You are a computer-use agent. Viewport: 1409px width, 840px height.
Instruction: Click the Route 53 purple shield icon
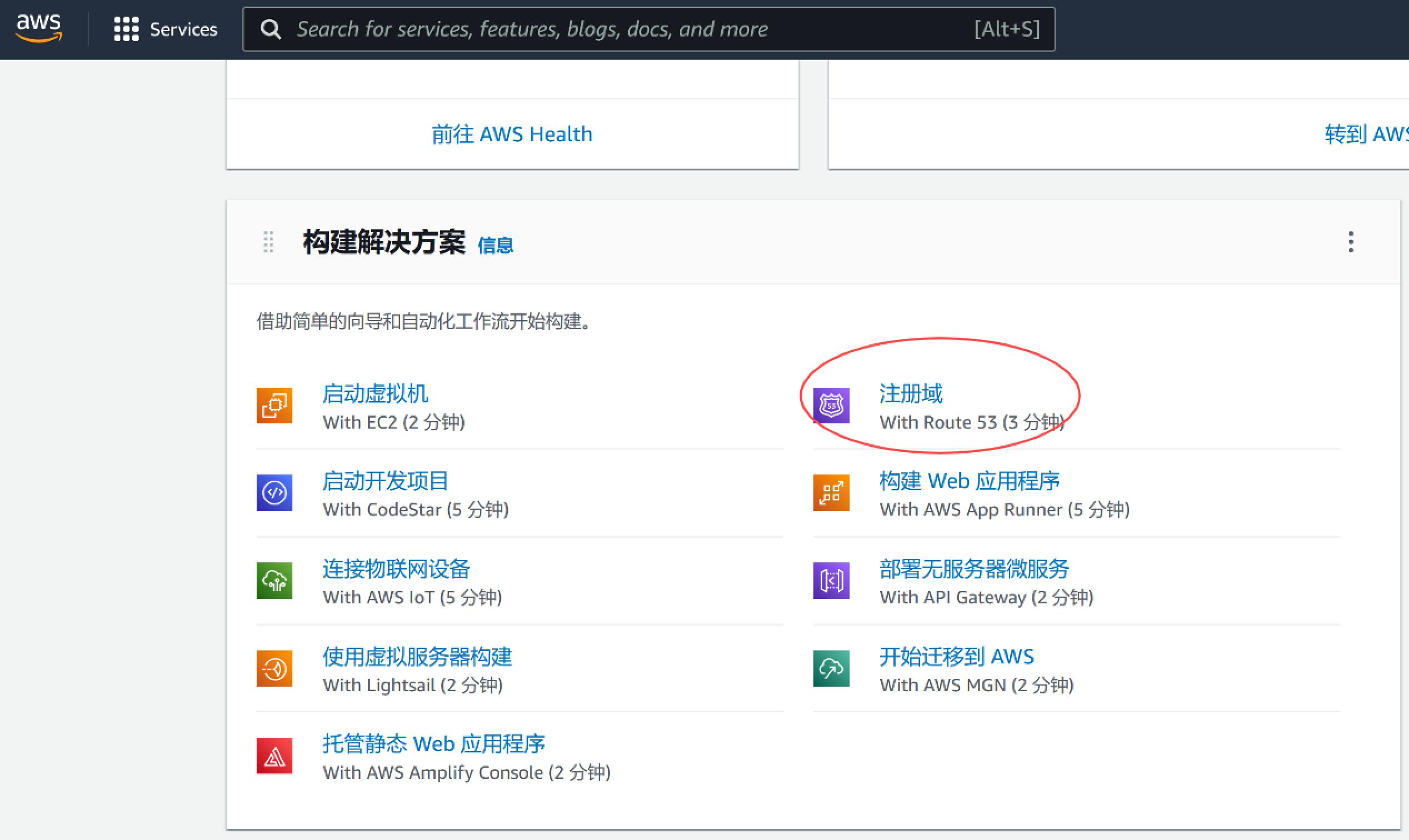(832, 406)
